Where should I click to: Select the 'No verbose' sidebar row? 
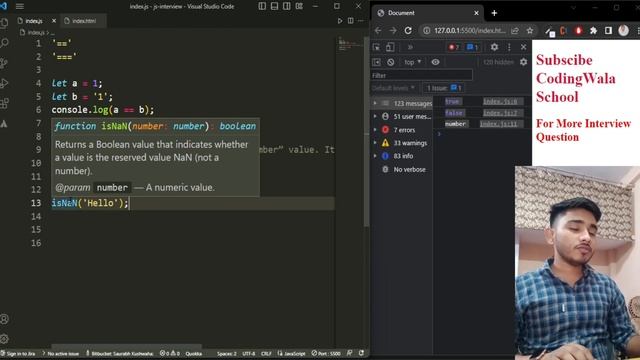pos(402,169)
